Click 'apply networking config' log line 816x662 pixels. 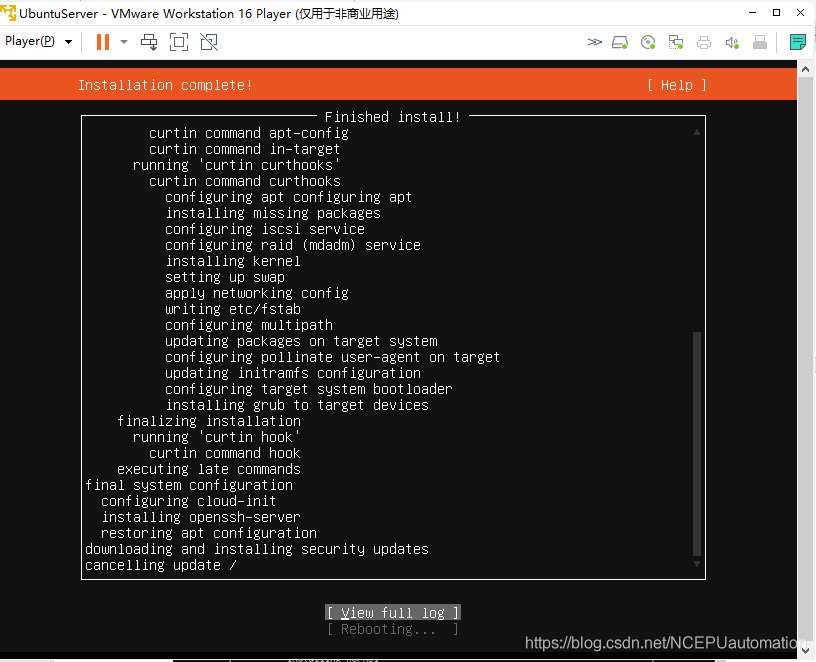coord(257,293)
